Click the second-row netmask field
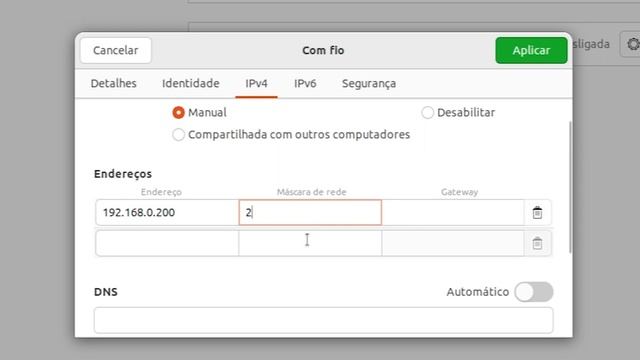This screenshot has width=640, height=360. (x=310, y=243)
